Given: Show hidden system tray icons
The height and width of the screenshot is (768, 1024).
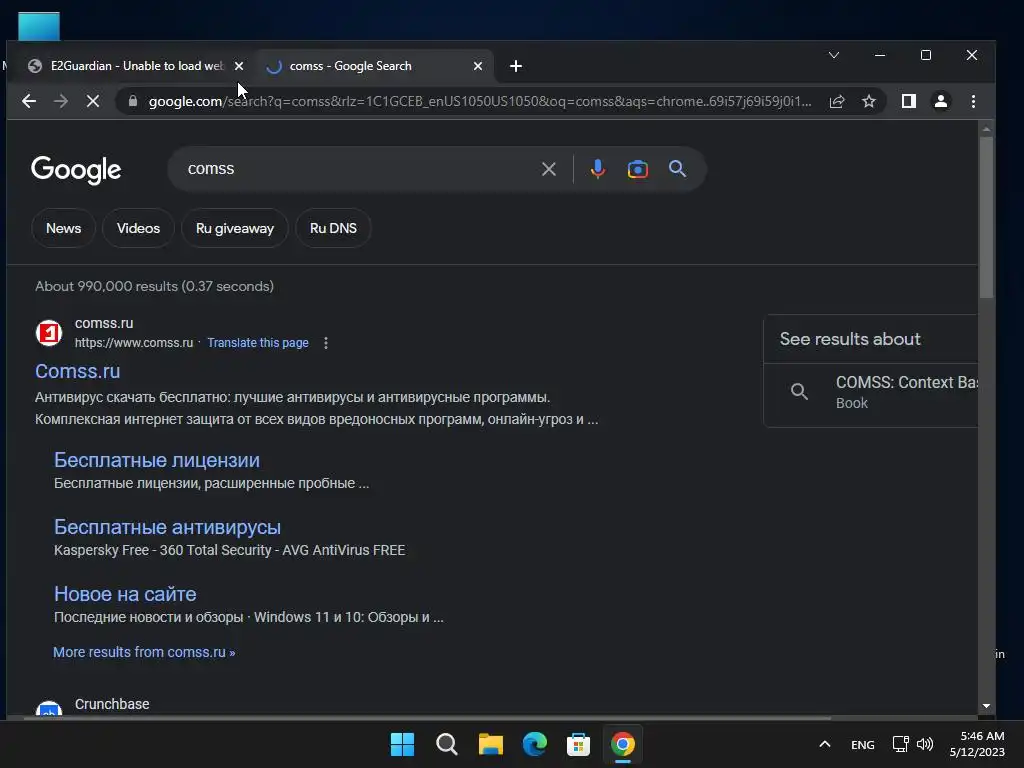Looking at the screenshot, I should [825, 744].
